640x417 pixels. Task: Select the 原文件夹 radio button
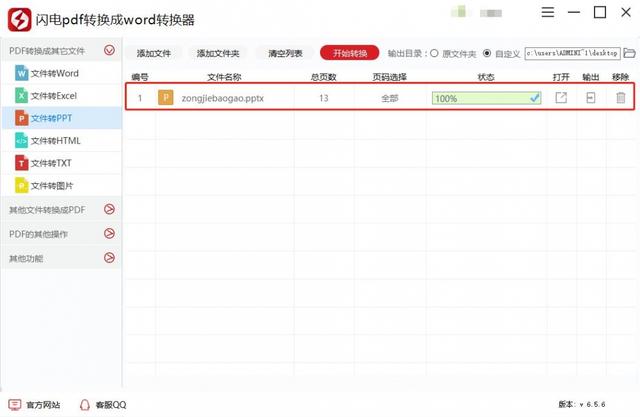[434, 53]
